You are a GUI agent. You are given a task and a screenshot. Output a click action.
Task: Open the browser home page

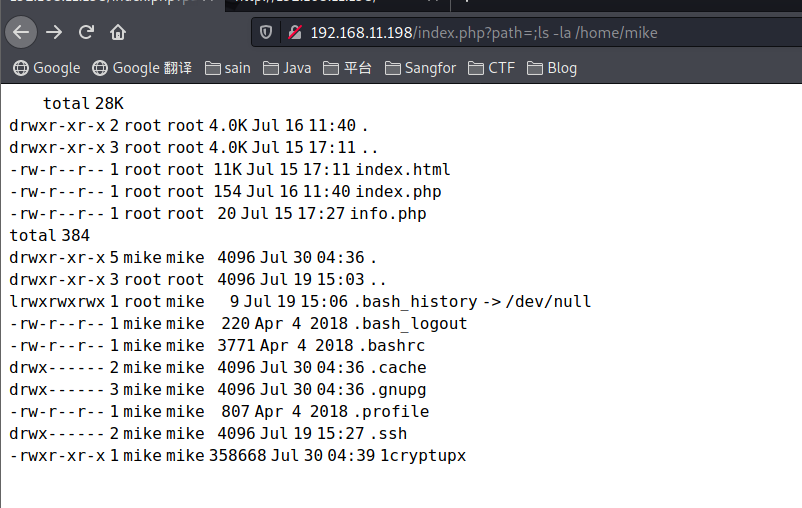pyautogui.click(x=118, y=32)
